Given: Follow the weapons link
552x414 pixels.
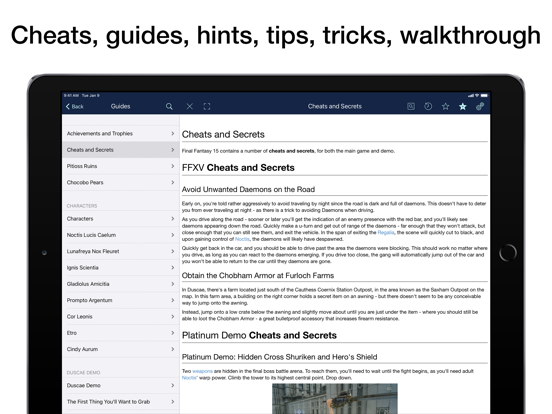Looking at the screenshot, I should click(202, 371).
